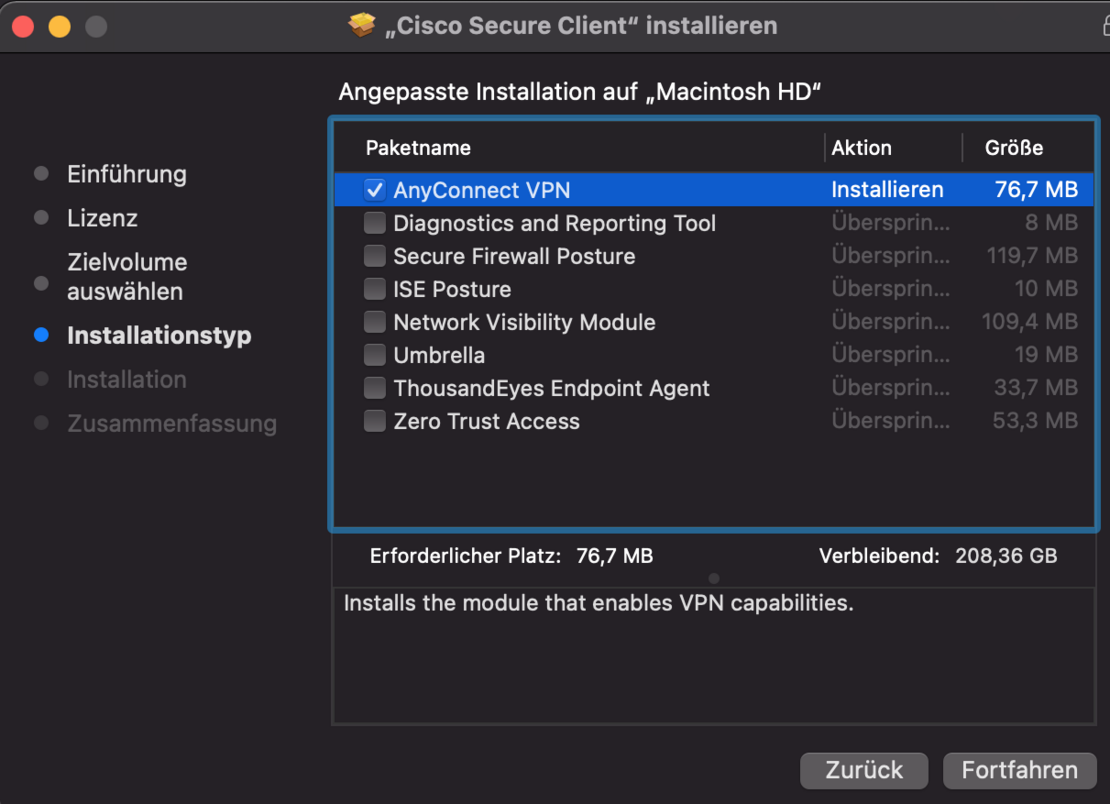Check the Secure Firewall Posture box
The image size is (1110, 804).
tap(375, 256)
